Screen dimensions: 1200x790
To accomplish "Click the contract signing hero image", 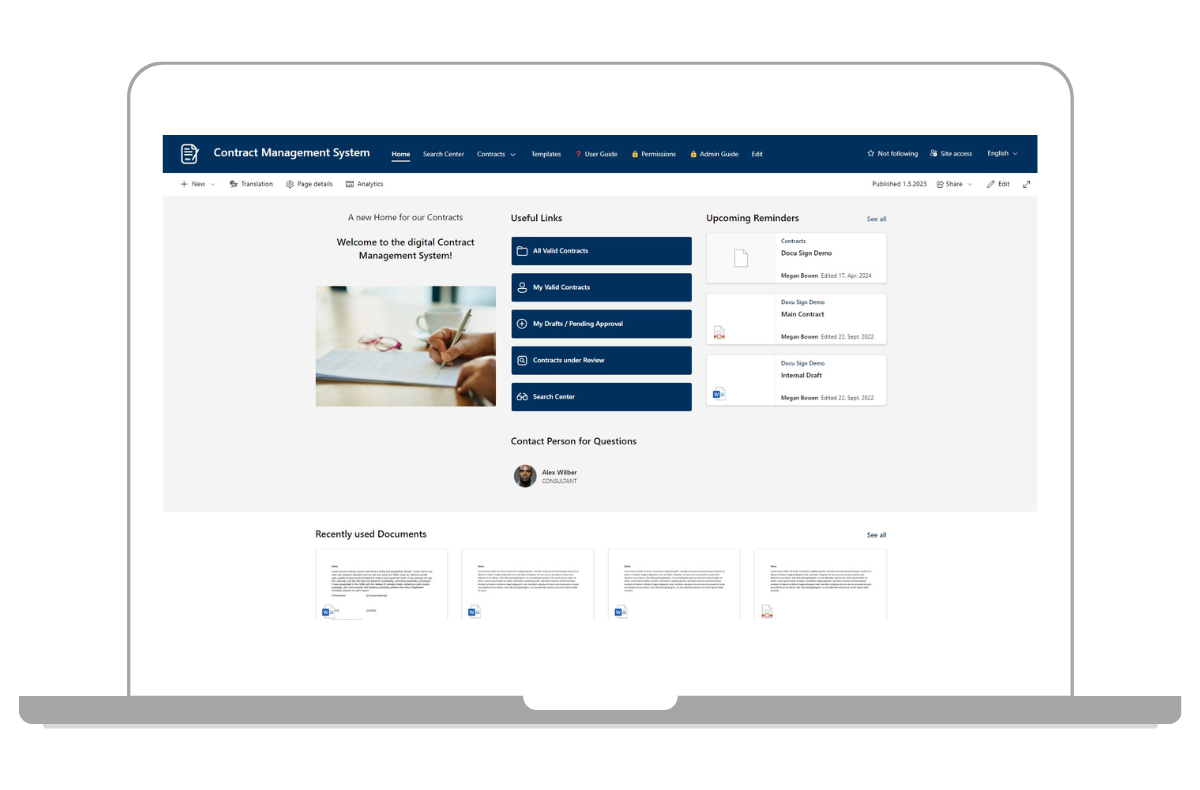I will pos(405,346).
